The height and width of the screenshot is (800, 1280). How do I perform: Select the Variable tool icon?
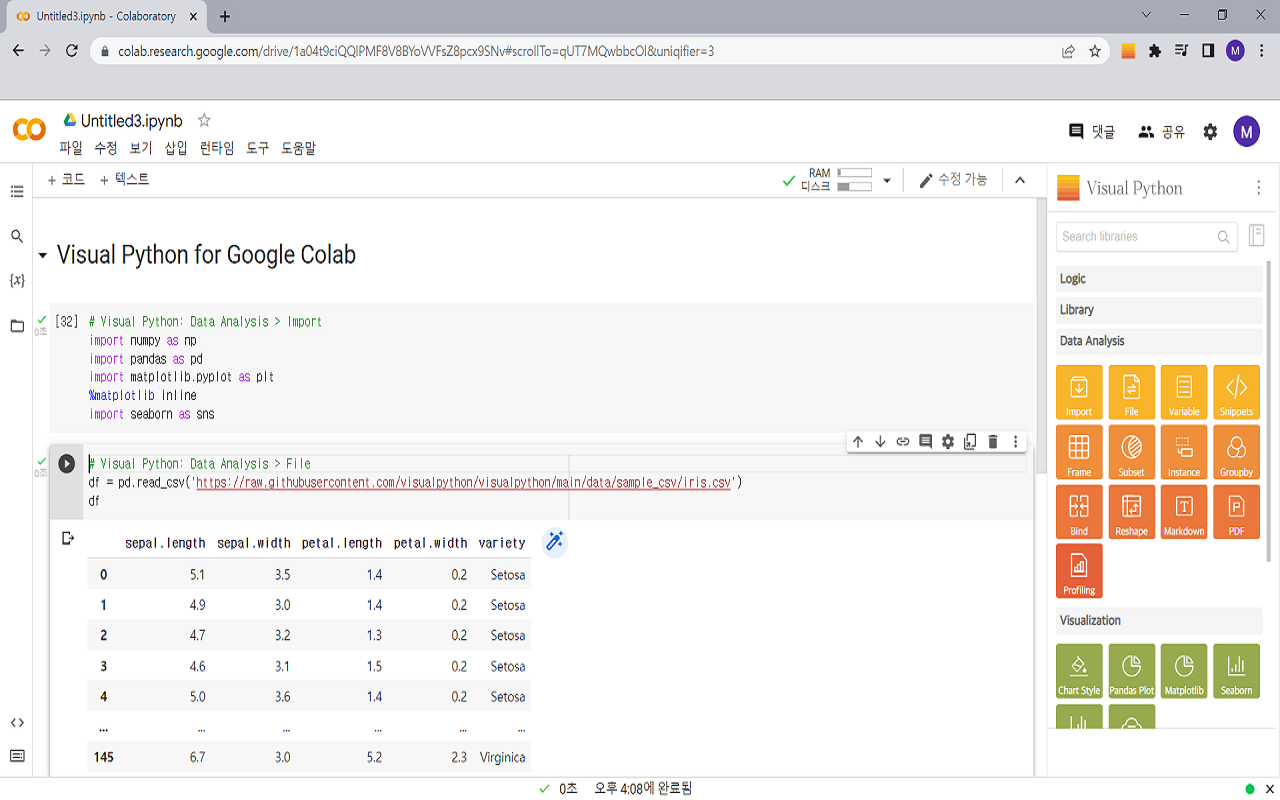point(1184,392)
